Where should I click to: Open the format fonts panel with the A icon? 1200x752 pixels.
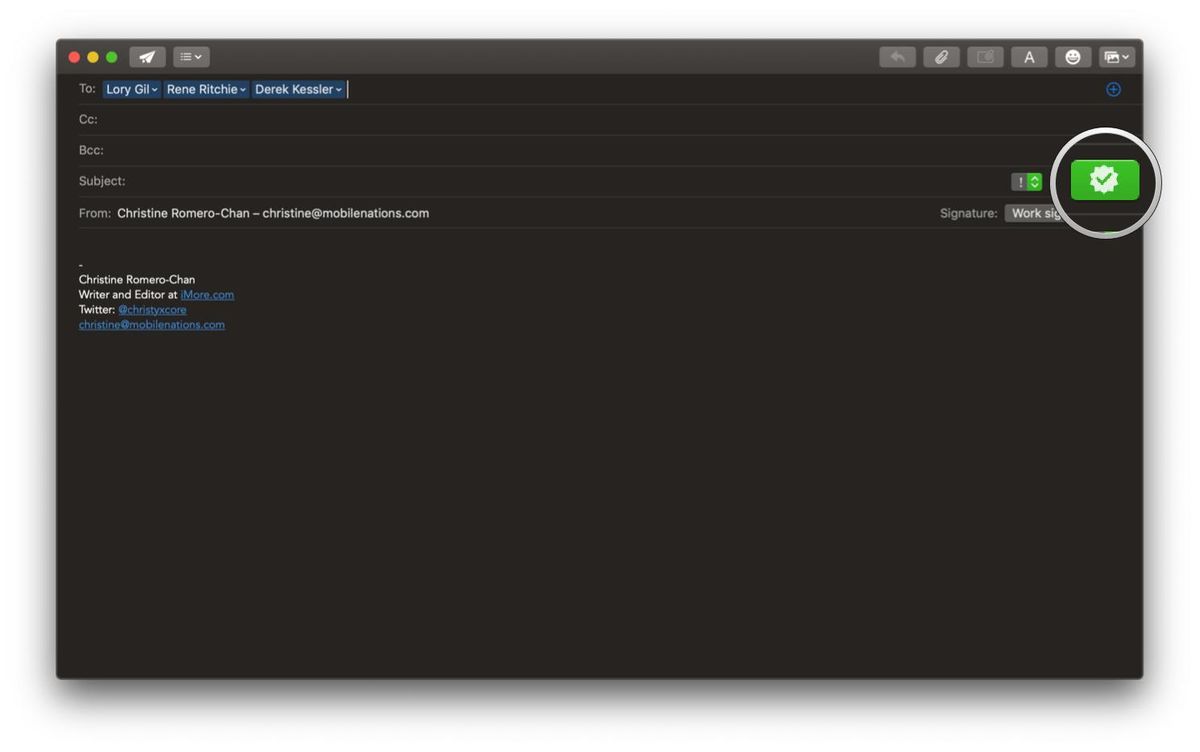1029,57
